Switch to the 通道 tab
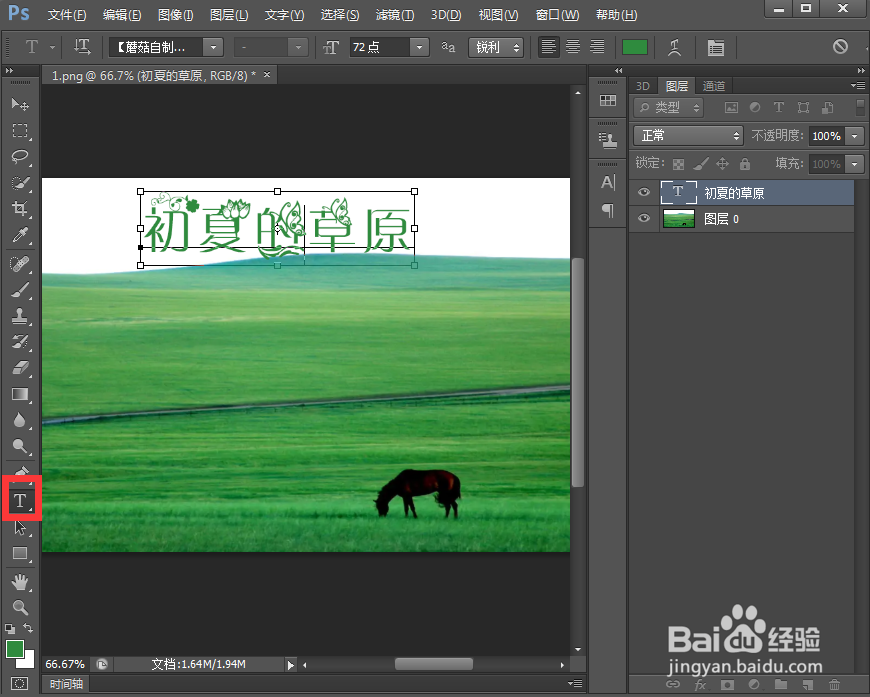 713,86
